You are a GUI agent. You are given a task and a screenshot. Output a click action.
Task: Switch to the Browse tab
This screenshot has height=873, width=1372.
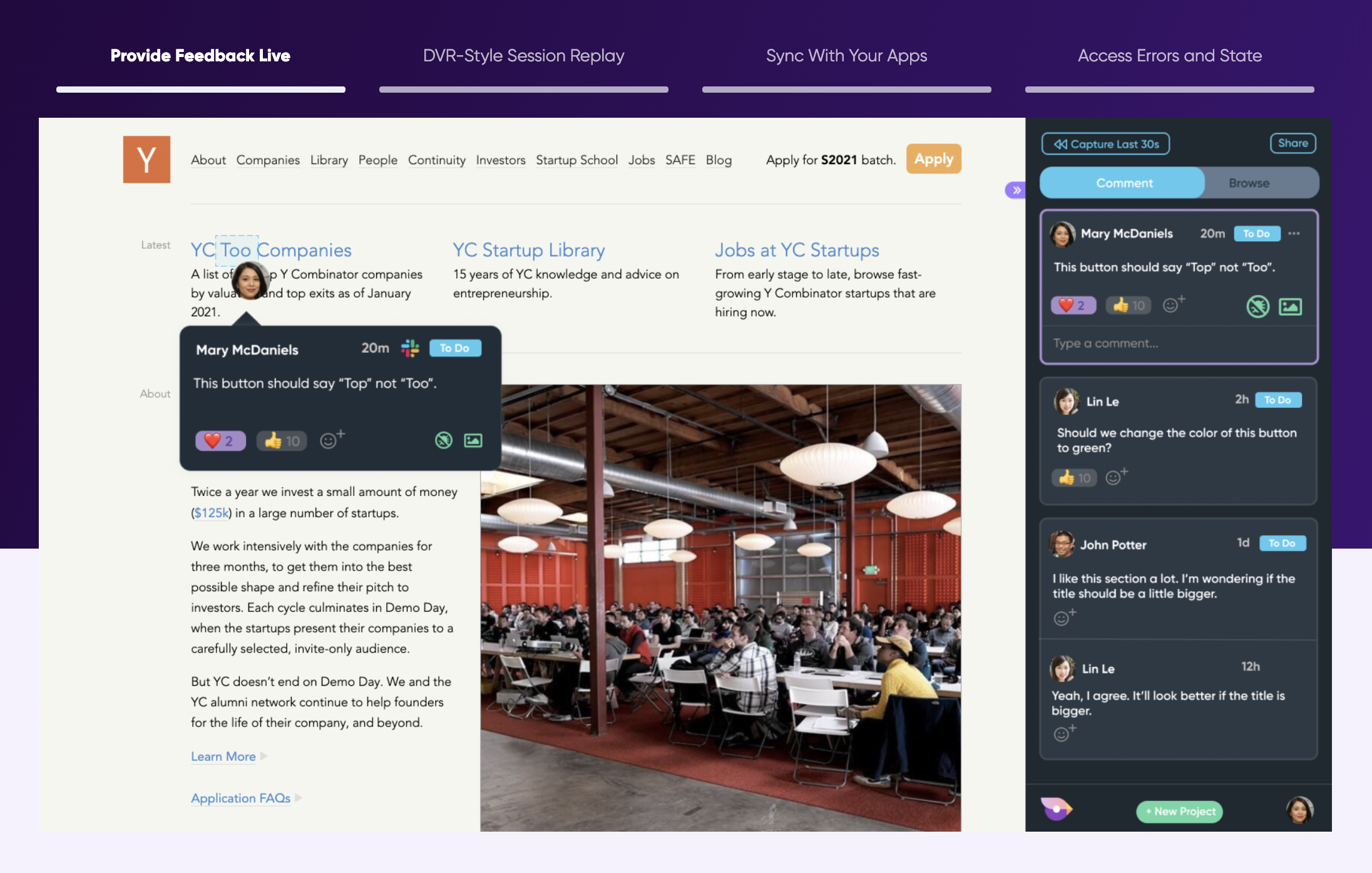click(x=1249, y=183)
